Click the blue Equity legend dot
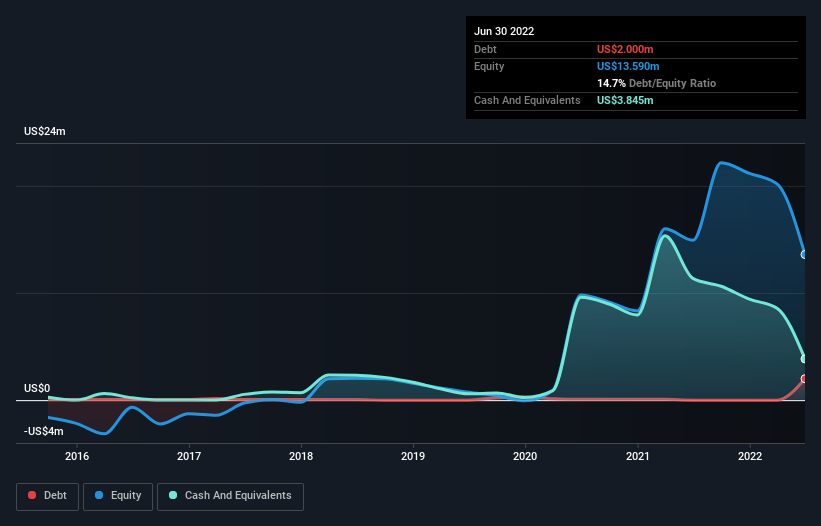Viewport: 821px width, 526px height. pyautogui.click(x=99, y=495)
